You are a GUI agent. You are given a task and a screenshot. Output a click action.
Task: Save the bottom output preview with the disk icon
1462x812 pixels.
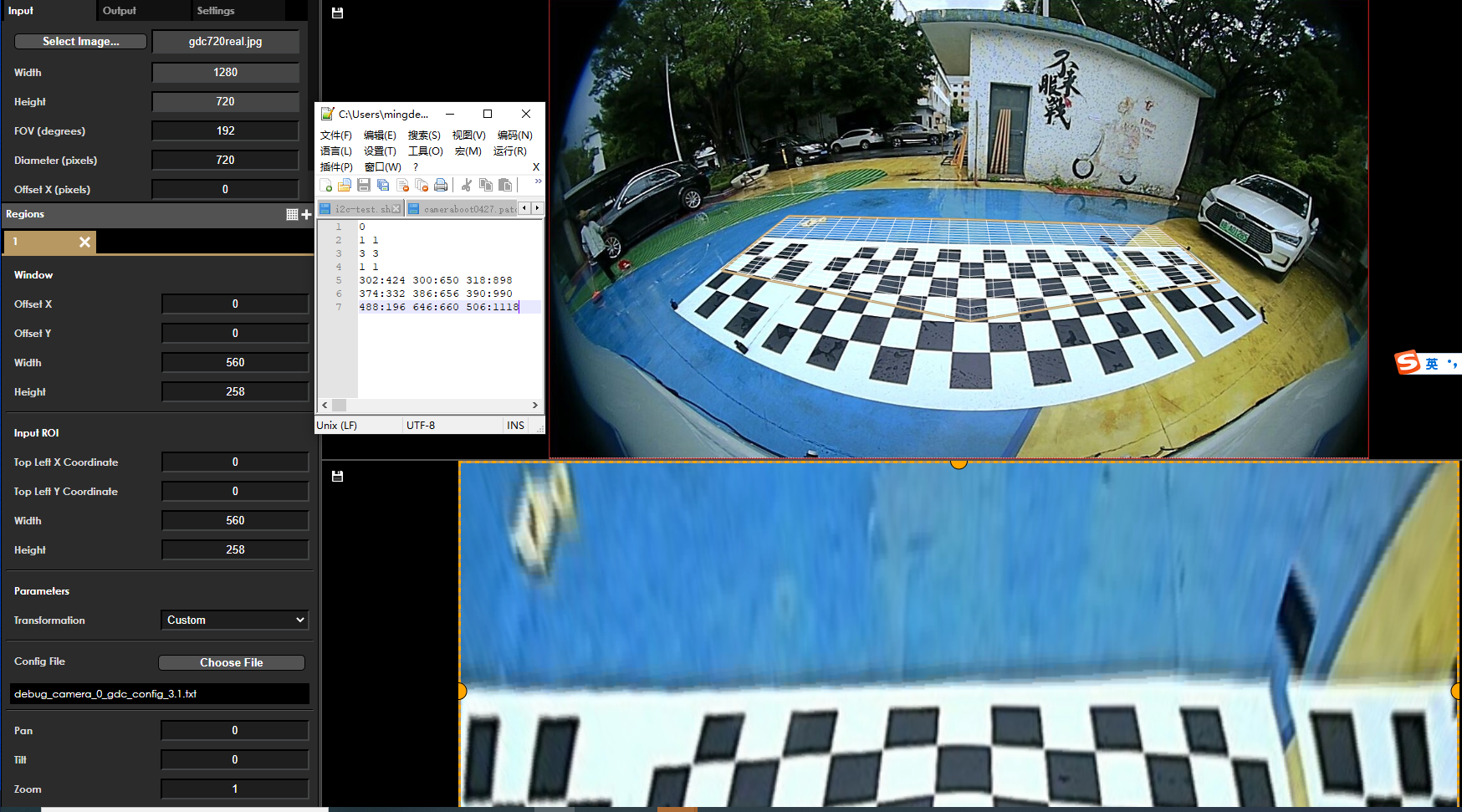[338, 477]
